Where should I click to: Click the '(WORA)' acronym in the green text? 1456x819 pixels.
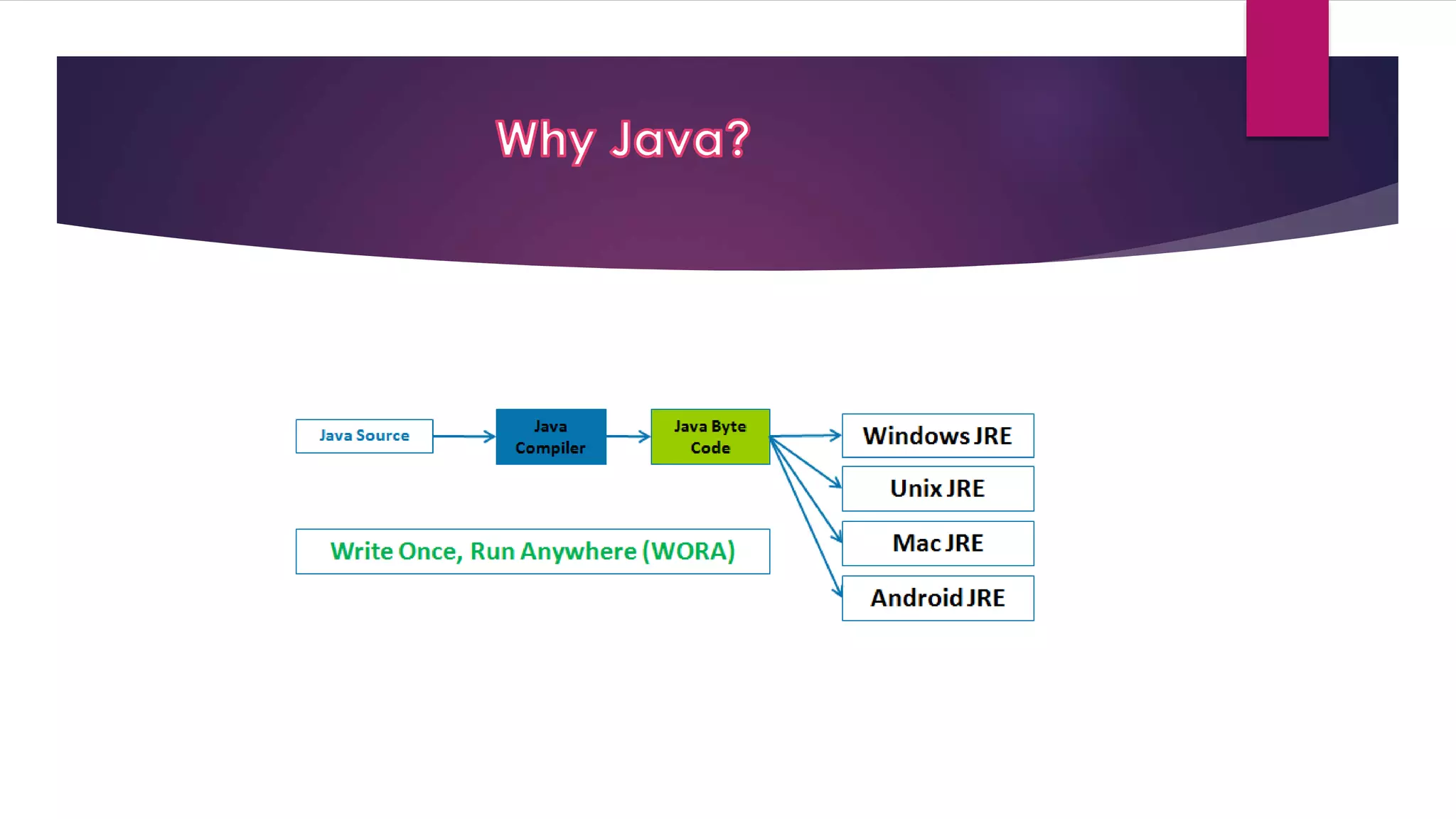(688, 551)
